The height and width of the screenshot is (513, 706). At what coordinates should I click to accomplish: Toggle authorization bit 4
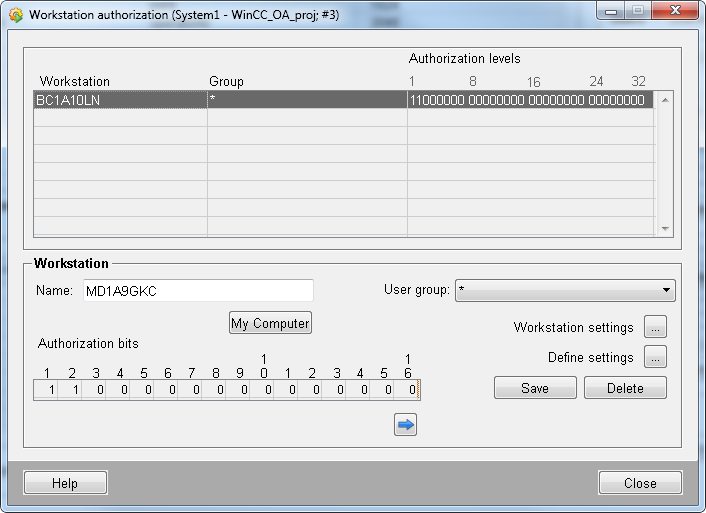[x=118, y=390]
